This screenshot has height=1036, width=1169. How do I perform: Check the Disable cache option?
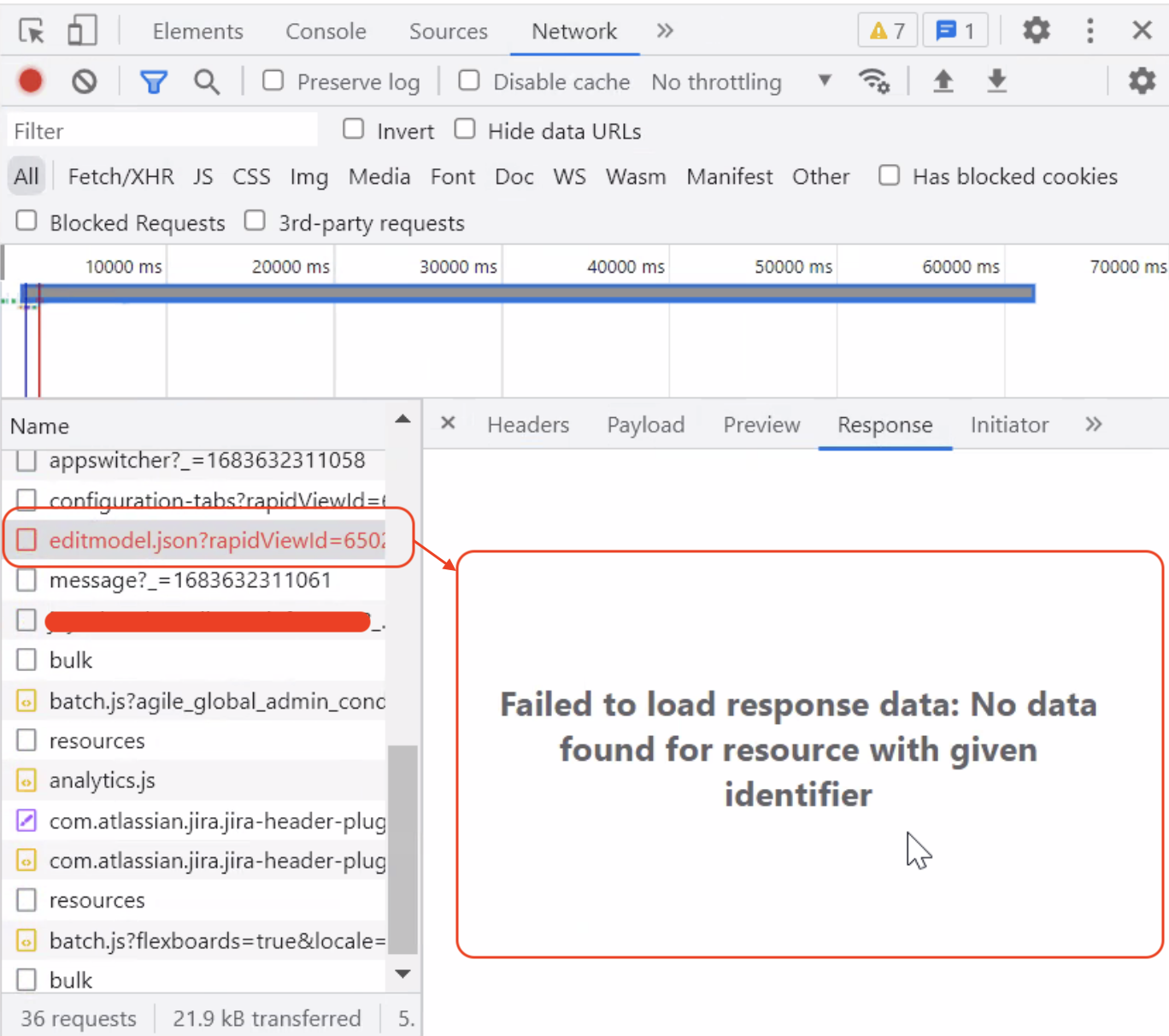pos(469,81)
